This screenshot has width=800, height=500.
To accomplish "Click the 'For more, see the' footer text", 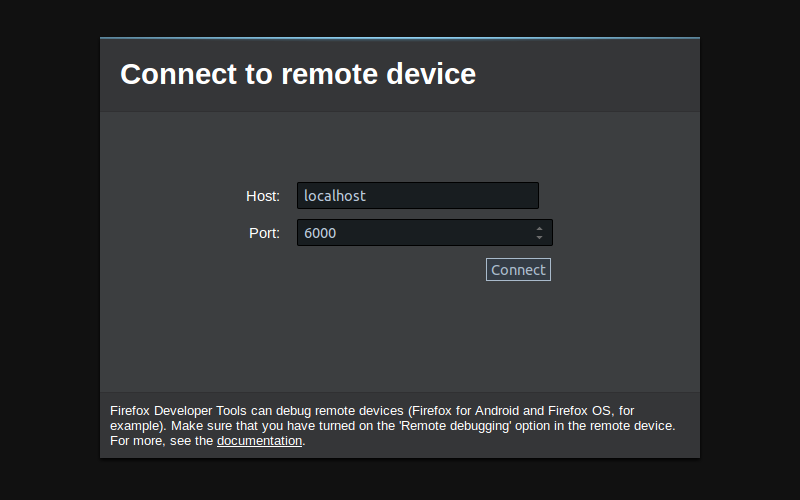I will click(x=161, y=441).
